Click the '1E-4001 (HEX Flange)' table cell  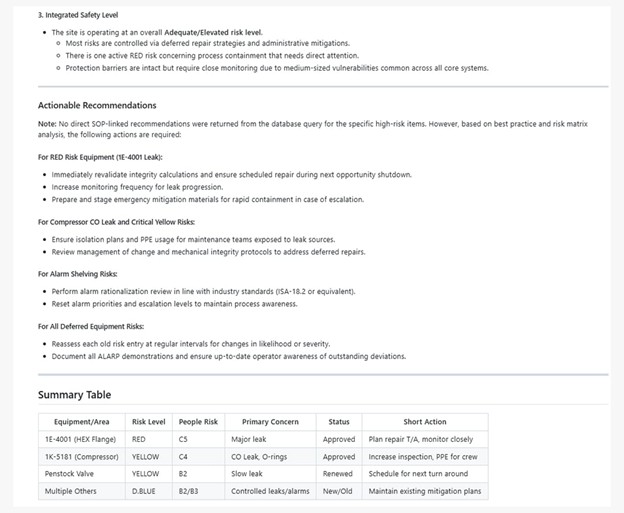click(80, 440)
